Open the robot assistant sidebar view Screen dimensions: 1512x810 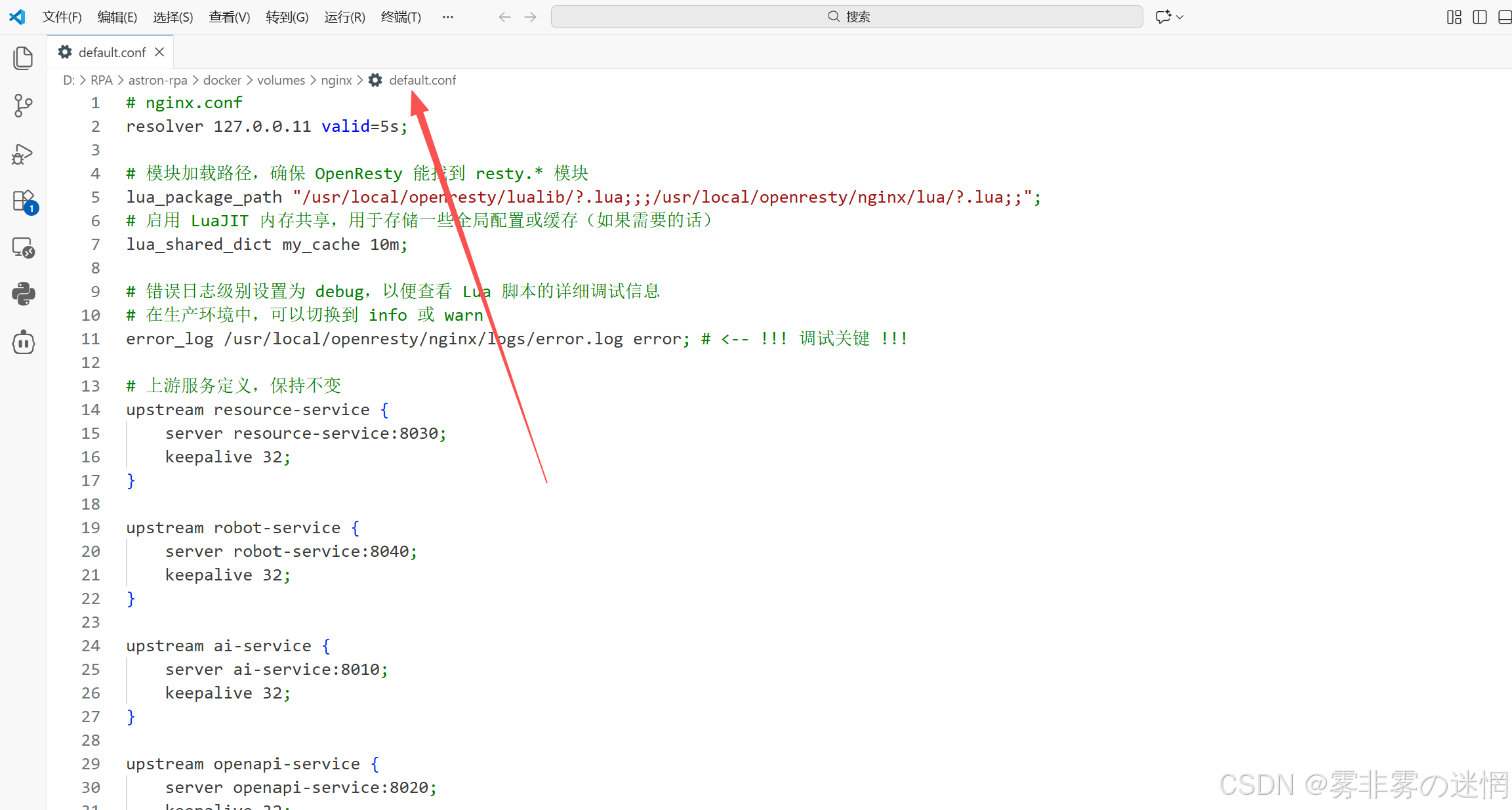pyautogui.click(x=23, y=342)
